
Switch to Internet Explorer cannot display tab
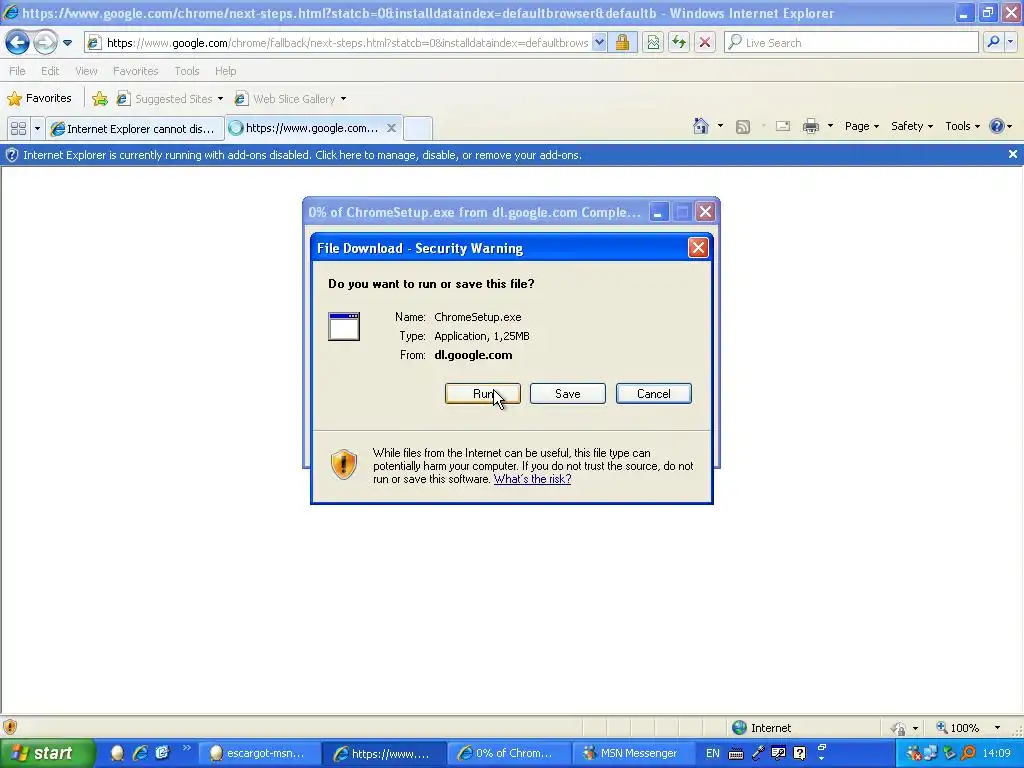135,129
